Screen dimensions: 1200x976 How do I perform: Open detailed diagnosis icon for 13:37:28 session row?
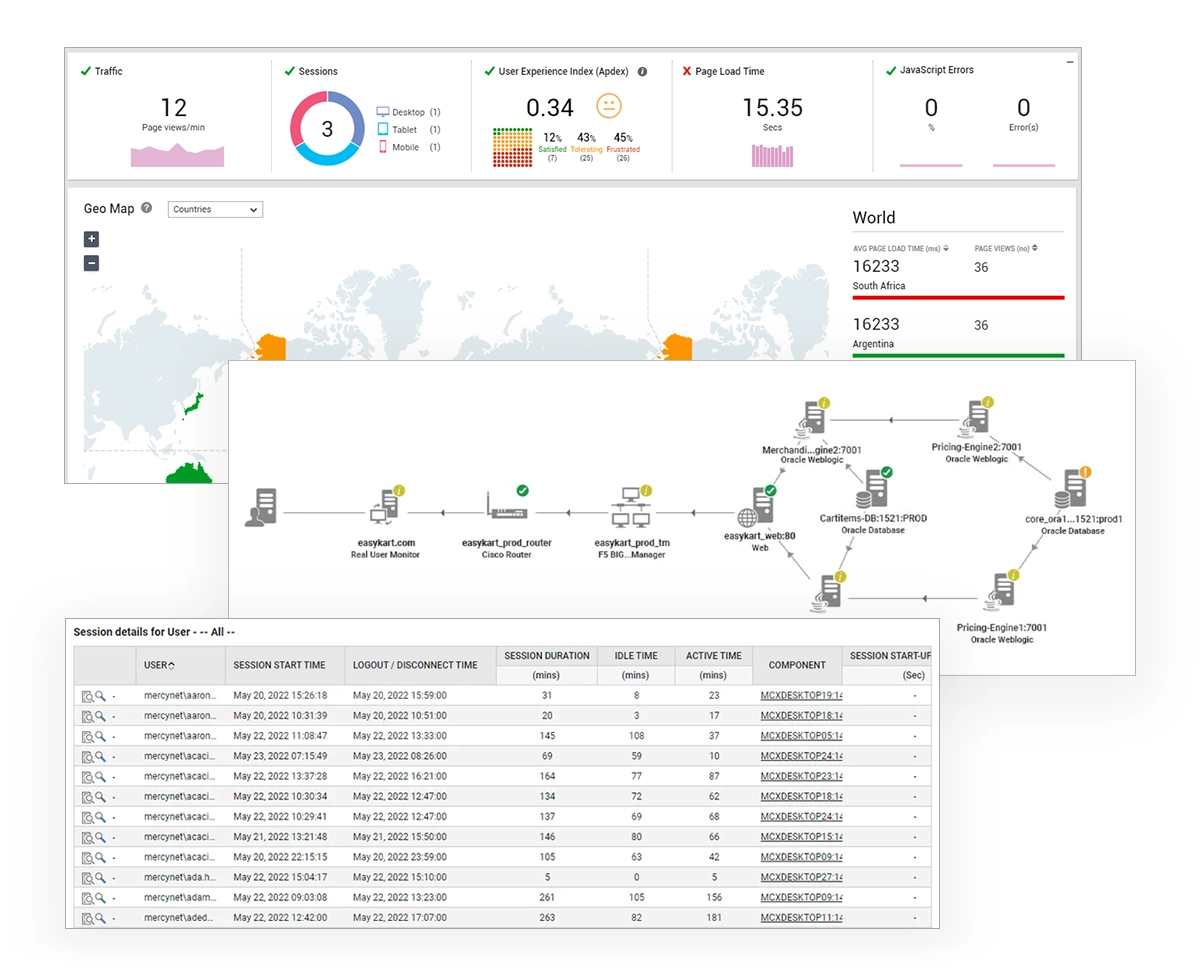[x=87, y=776]
